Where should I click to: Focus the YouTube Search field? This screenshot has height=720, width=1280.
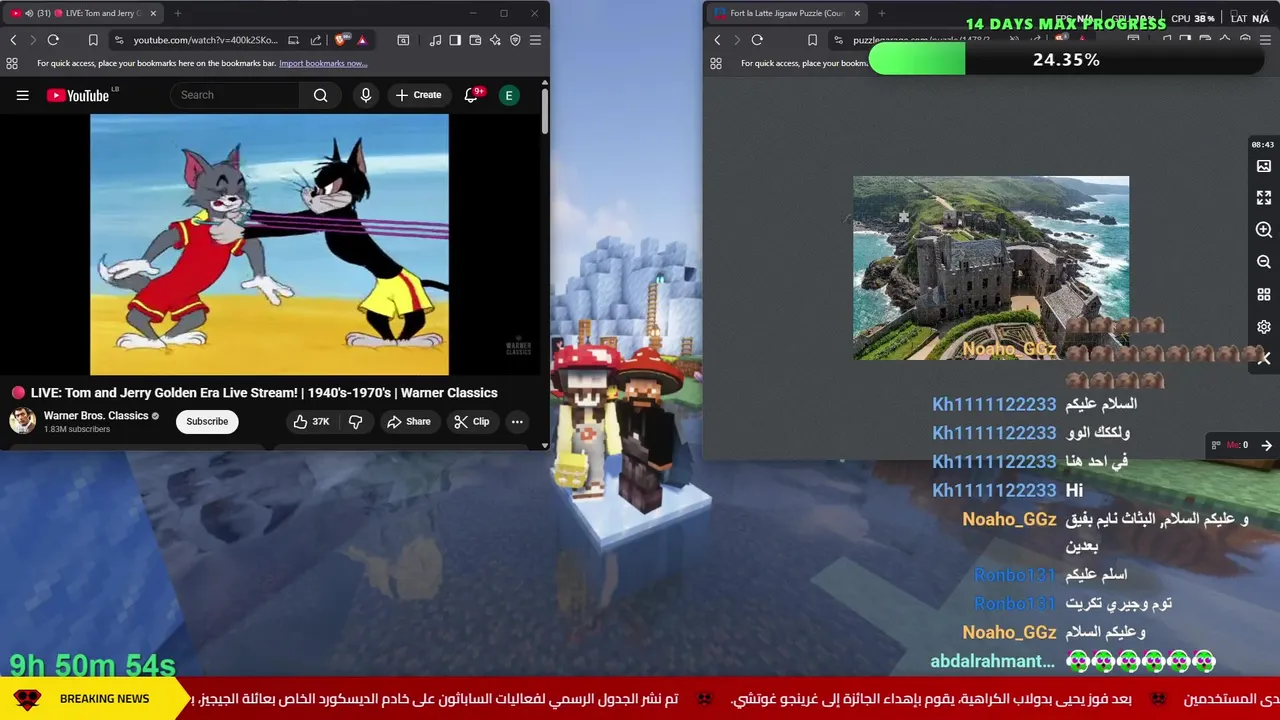click(x=236, y=95)
